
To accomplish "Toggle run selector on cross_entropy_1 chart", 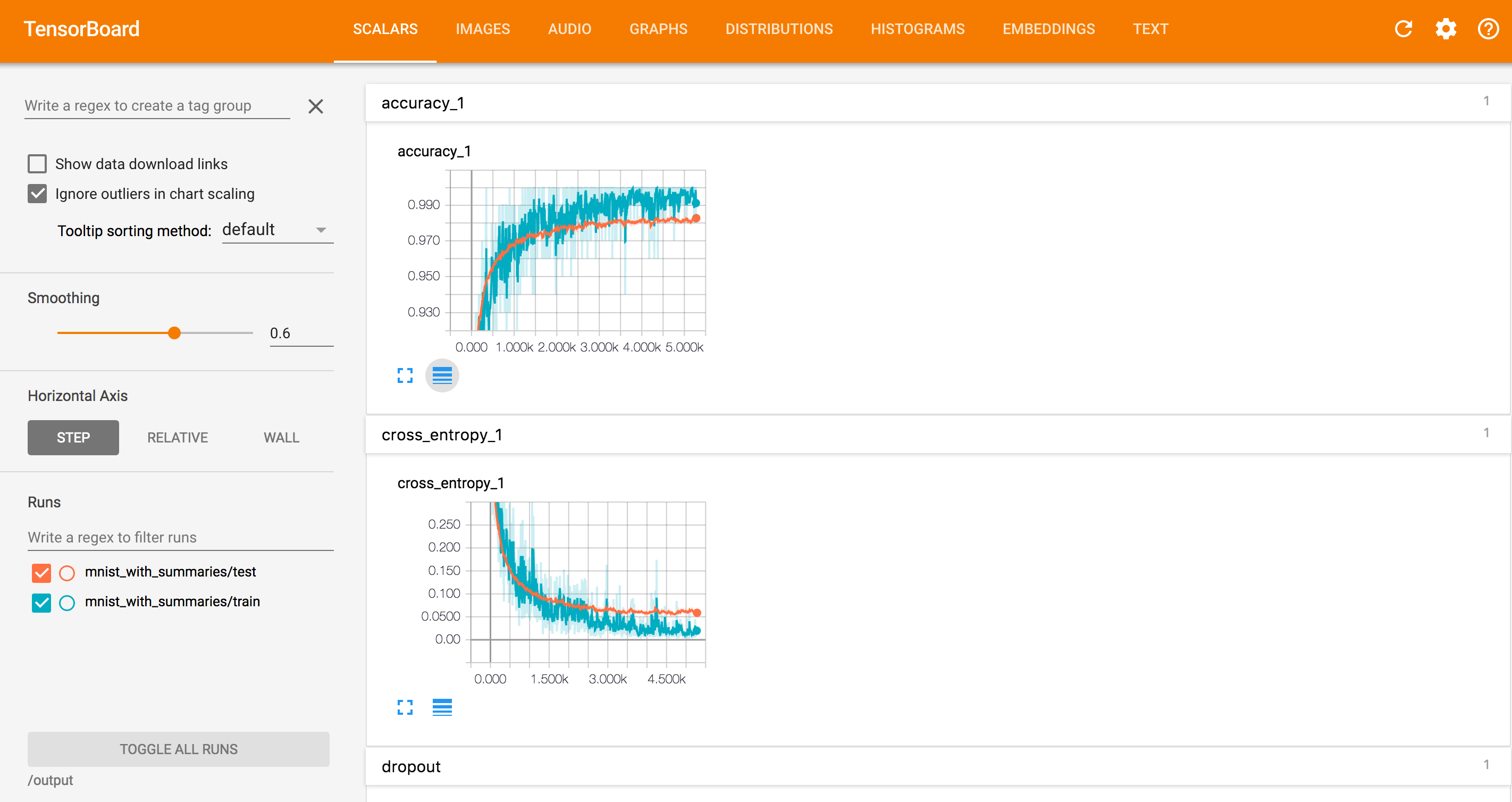I will click(x=441, y=707).
